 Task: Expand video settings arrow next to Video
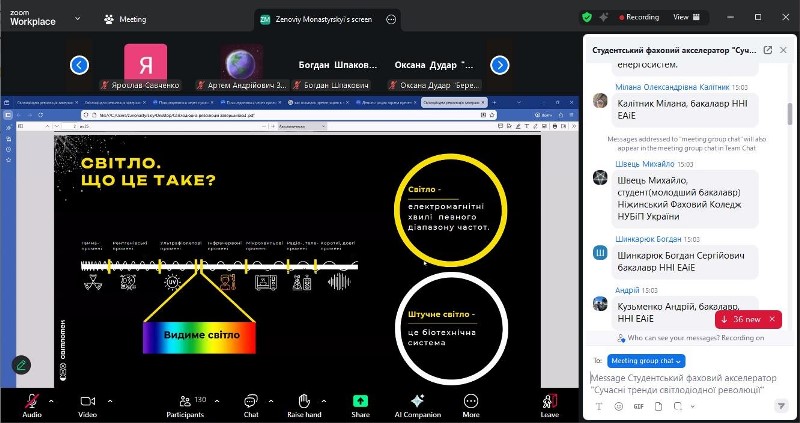tap(110, 398)
